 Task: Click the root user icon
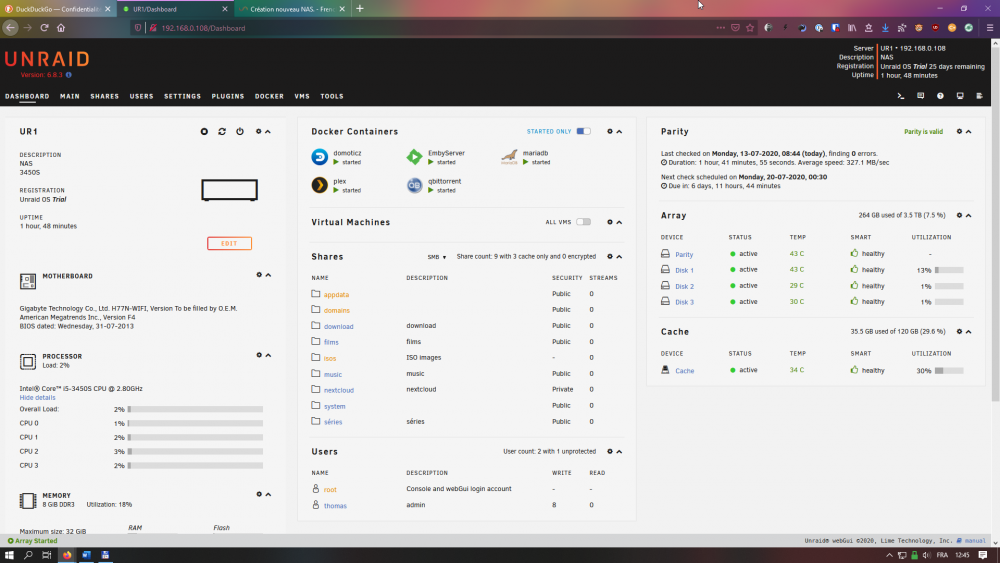pyautogui.click(x=316, y=489)
